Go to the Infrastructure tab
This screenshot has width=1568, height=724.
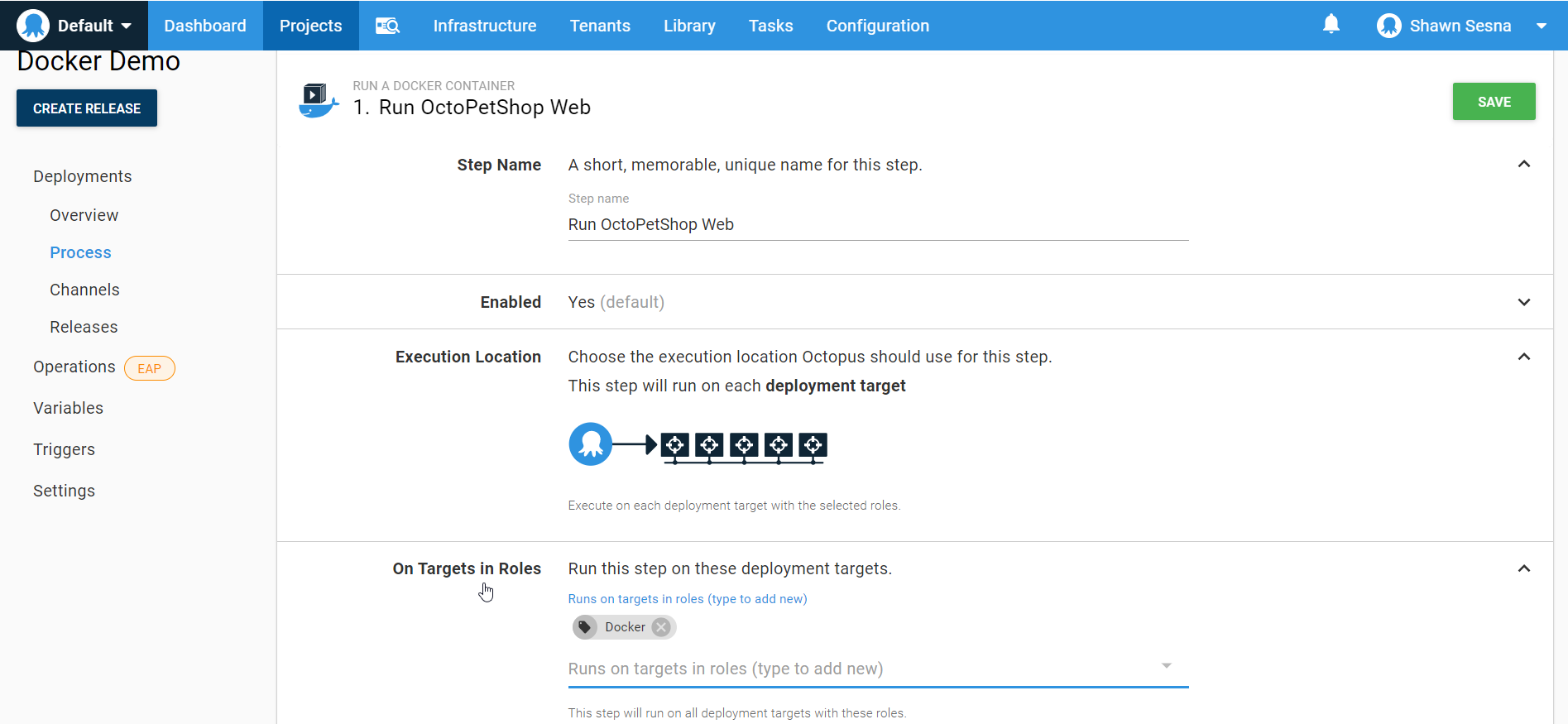(x=484, y=26)
